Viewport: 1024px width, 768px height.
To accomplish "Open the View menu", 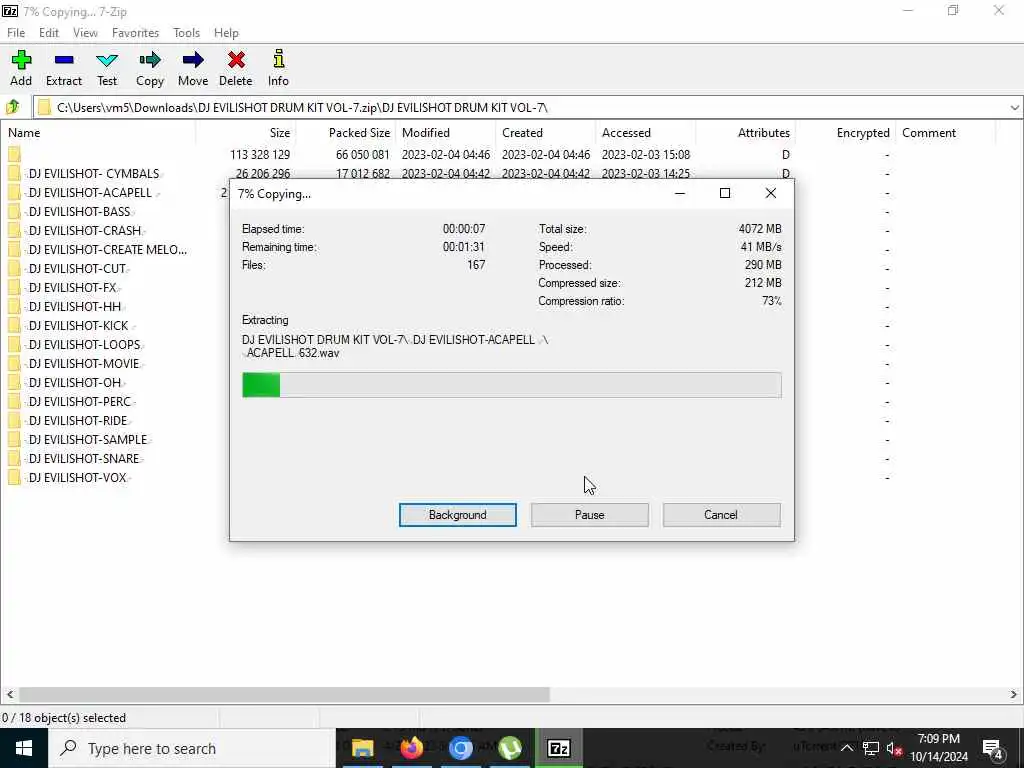I will pyautogui.click(x=85, y=33).
